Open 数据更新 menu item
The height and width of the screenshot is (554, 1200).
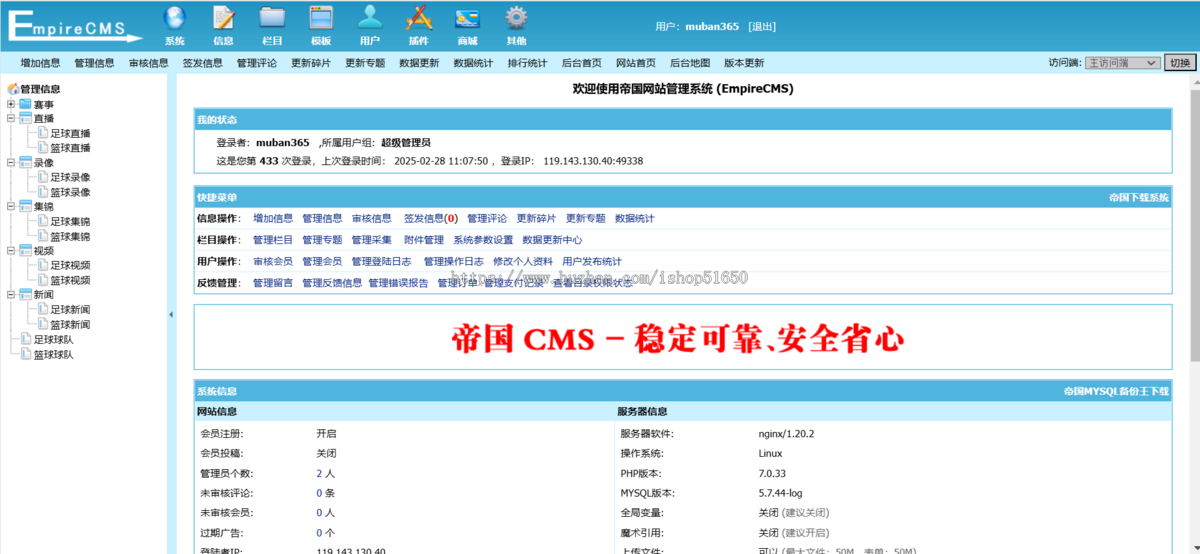[x=419, y=63]
